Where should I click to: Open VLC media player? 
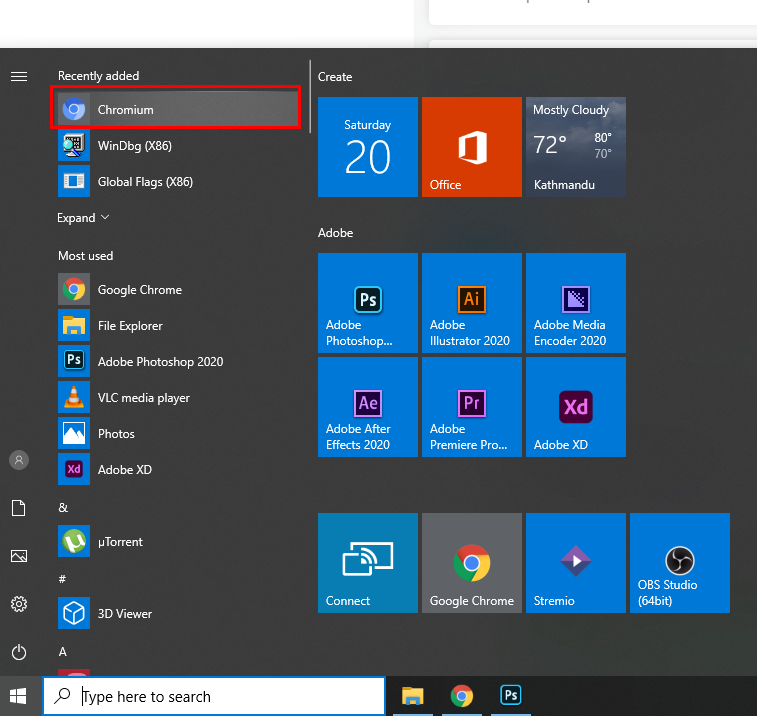pyautogui.click(x=176, y=397)
